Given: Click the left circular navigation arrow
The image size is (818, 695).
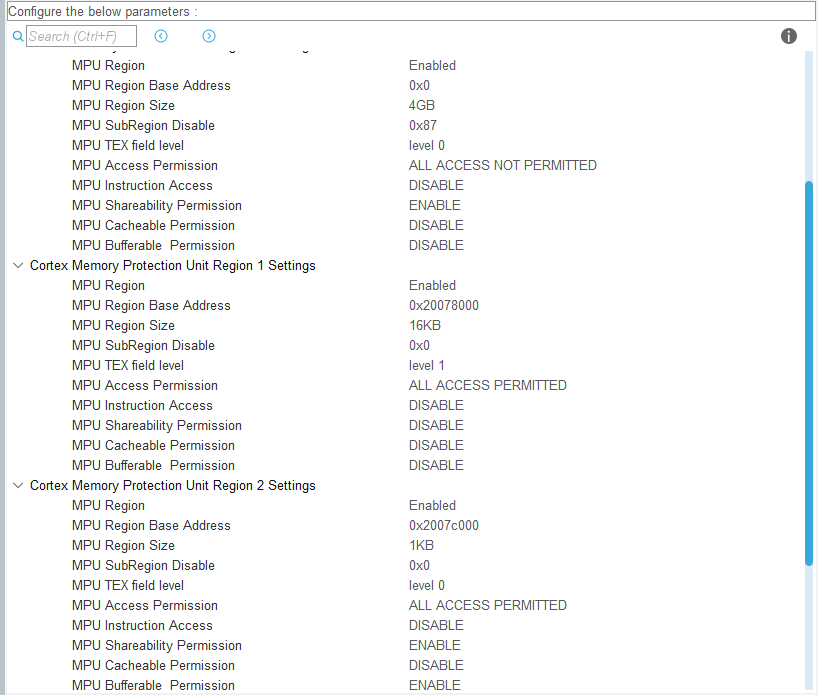Looking at the screenshot, I should click(x=161, y=36).
